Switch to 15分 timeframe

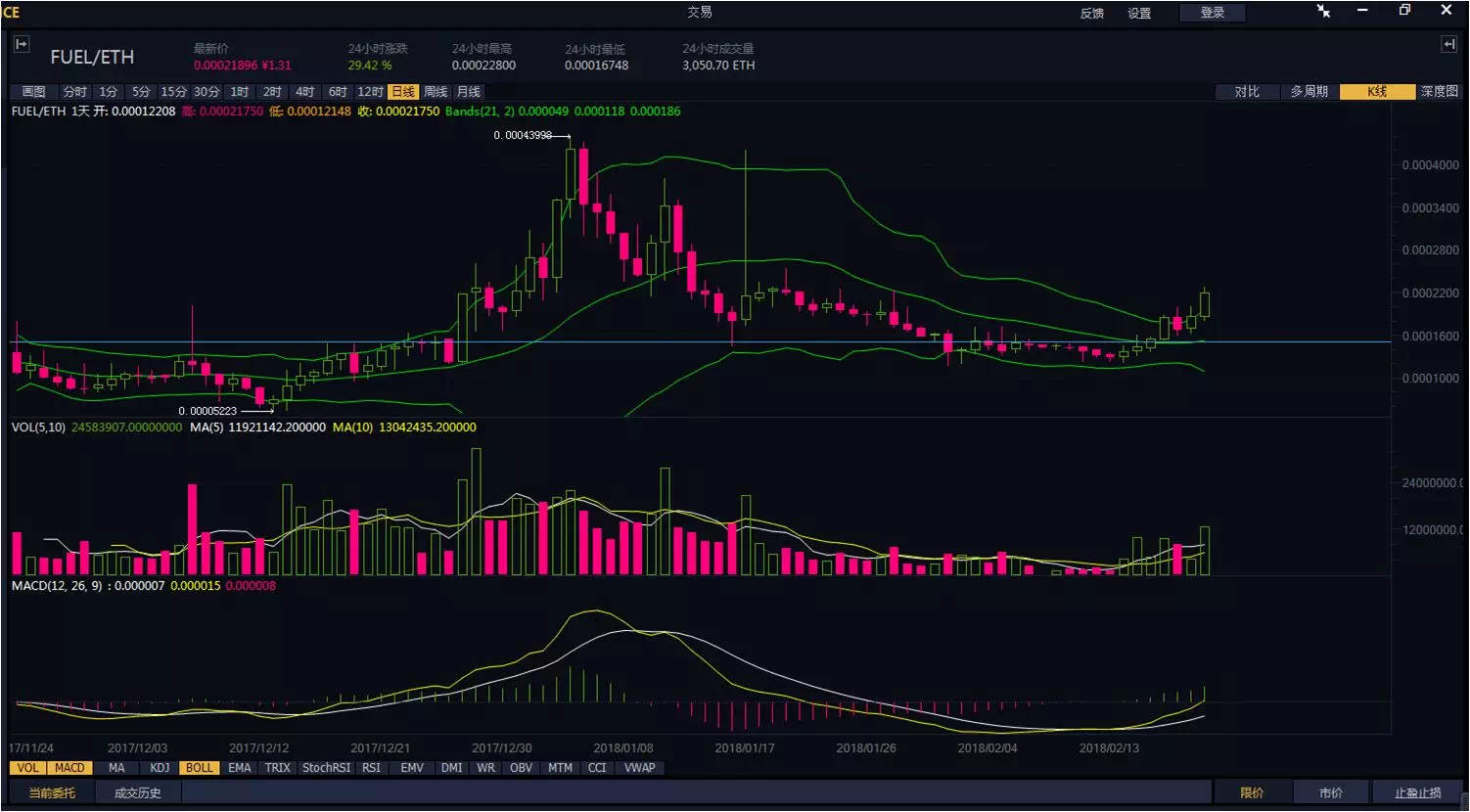(174, 92)
